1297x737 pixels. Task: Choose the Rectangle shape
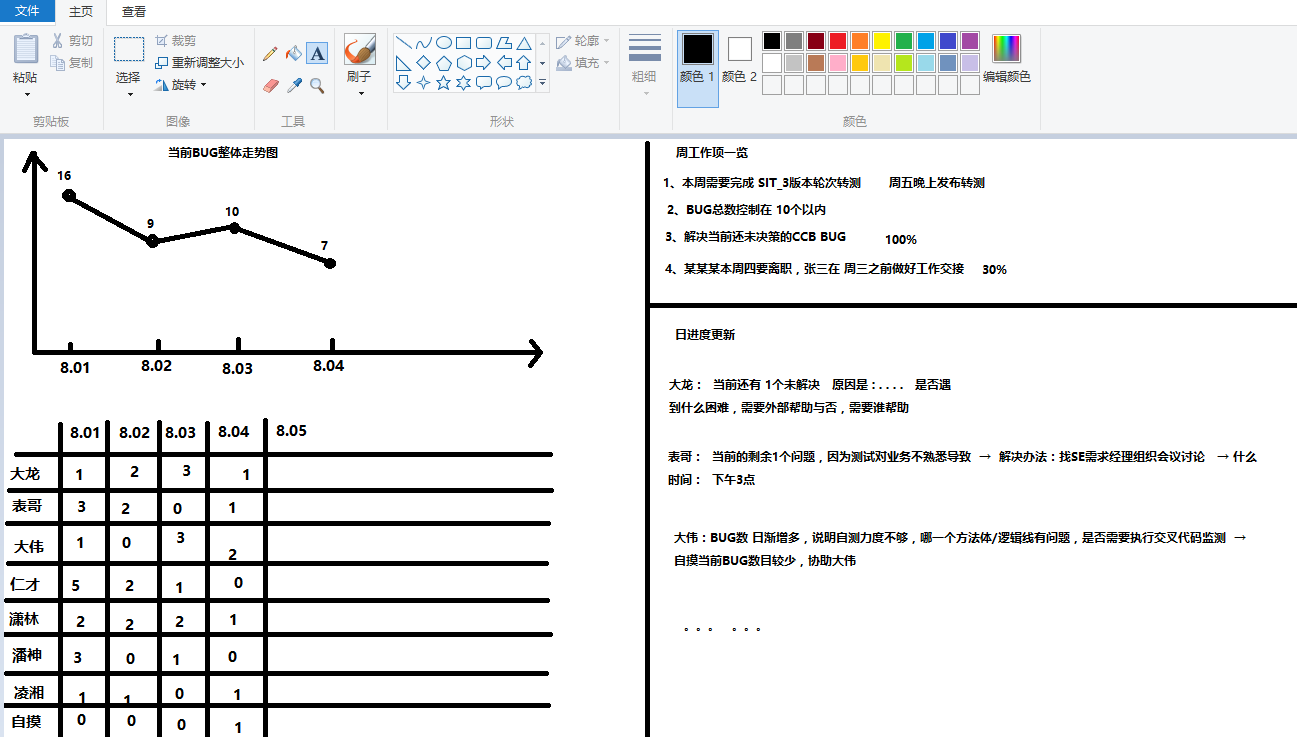point(463,43)
